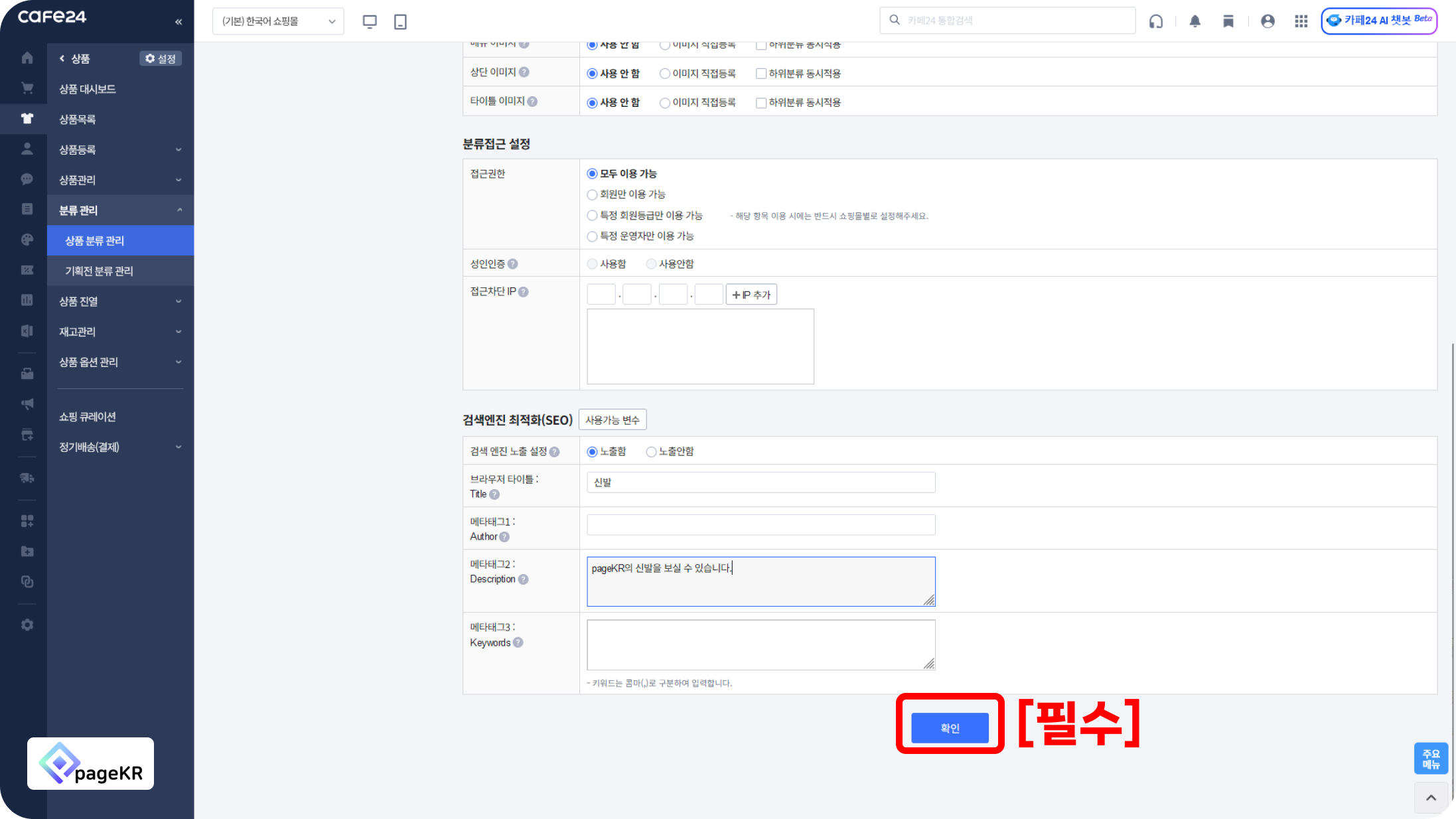1456x819 pixels.
Task: Open 상품 대시보드 menu item
Action: [x=88, y=89]
